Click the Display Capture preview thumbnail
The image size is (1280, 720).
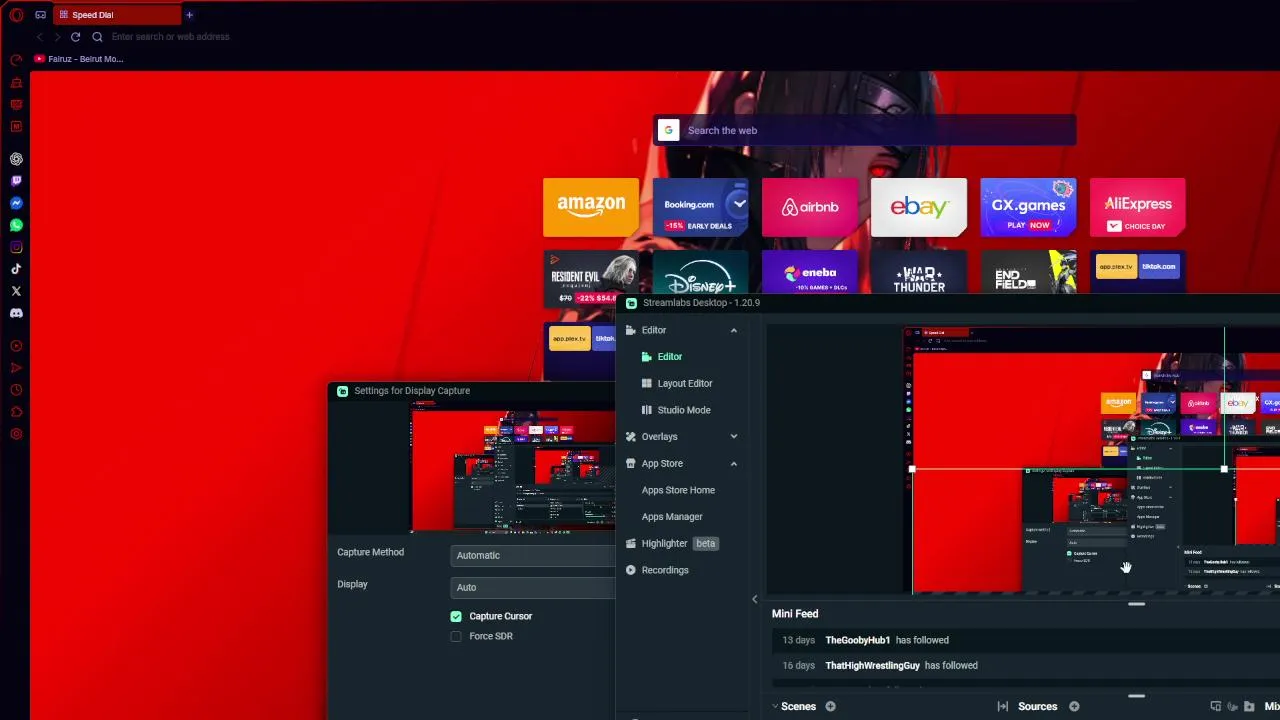tap(513, 468)
